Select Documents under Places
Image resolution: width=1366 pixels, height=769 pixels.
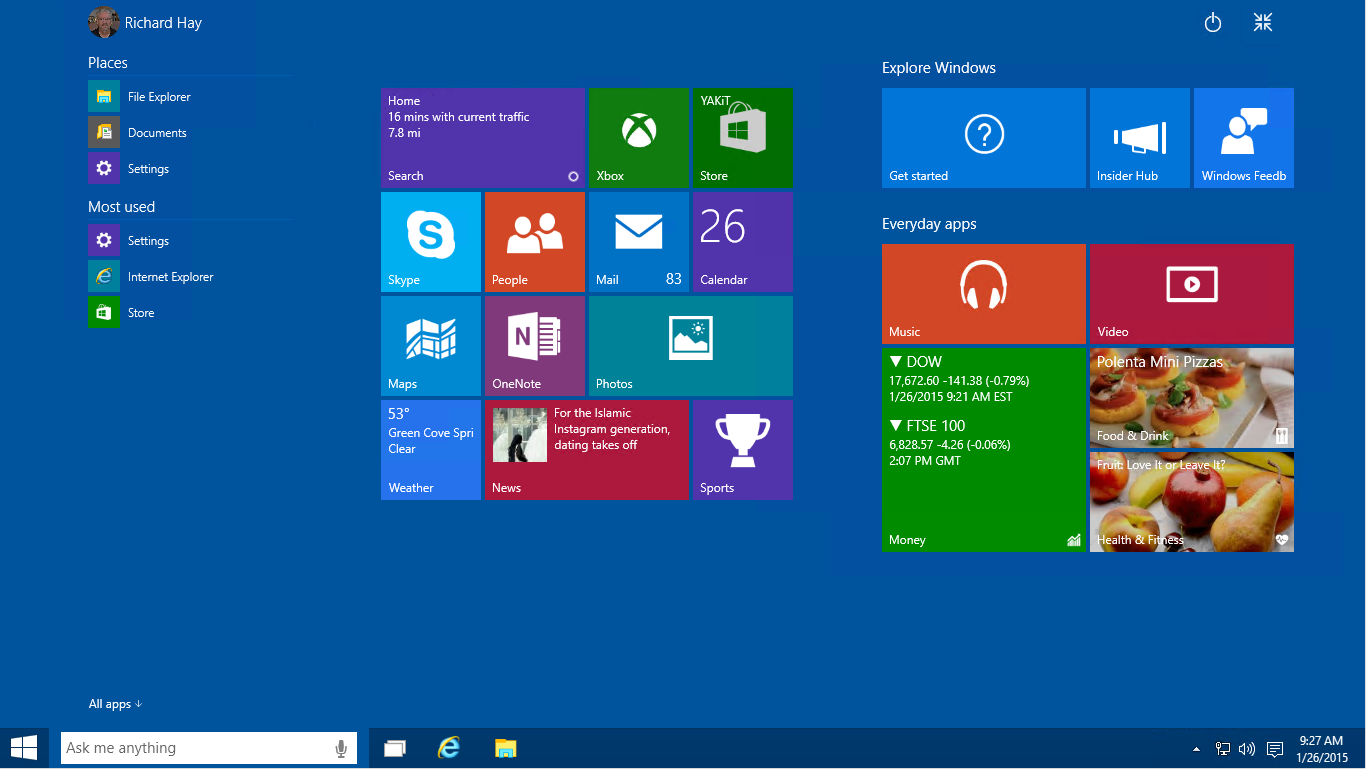(157, 131)
